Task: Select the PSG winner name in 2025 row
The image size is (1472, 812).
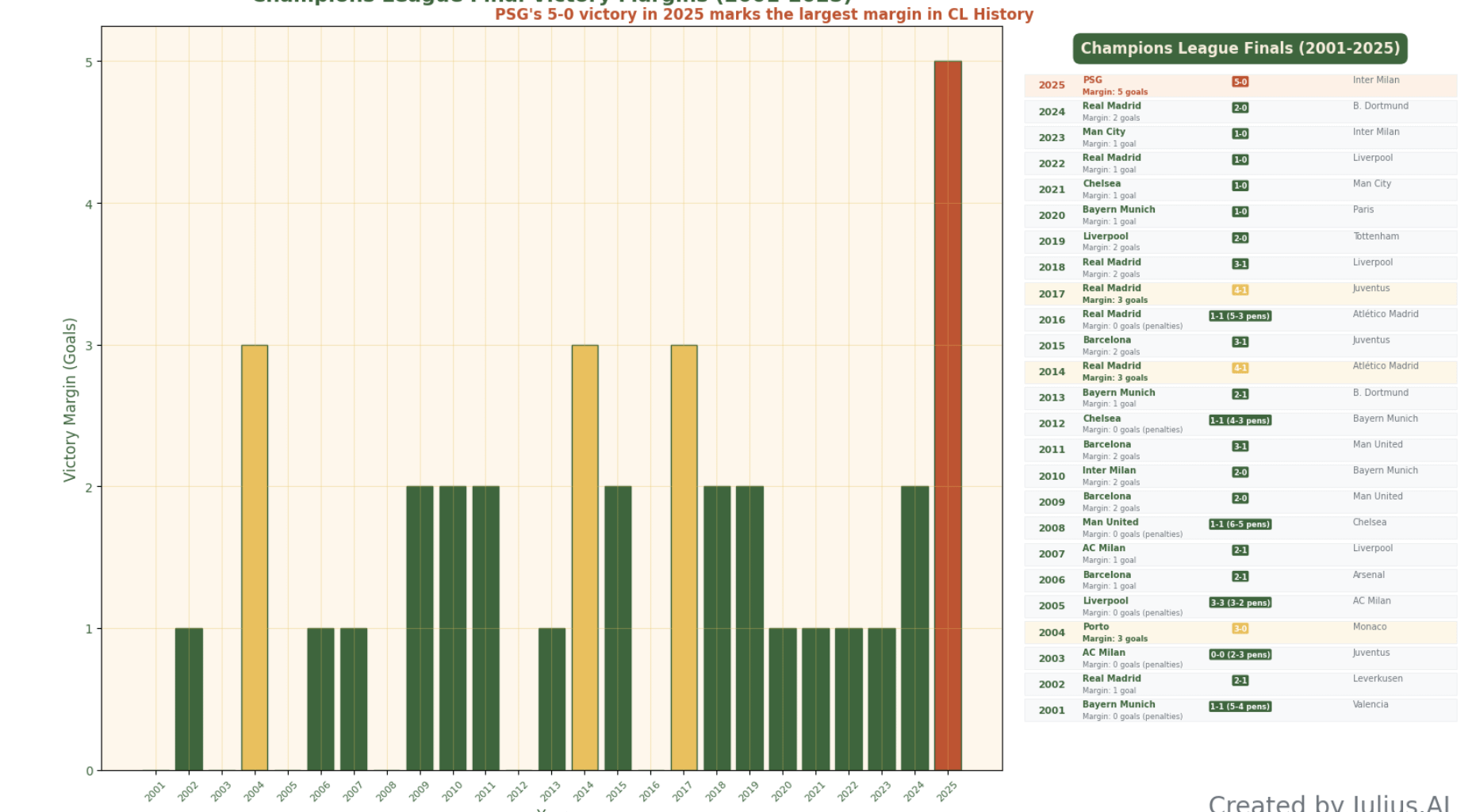Action: click(x=1092, y=80)
